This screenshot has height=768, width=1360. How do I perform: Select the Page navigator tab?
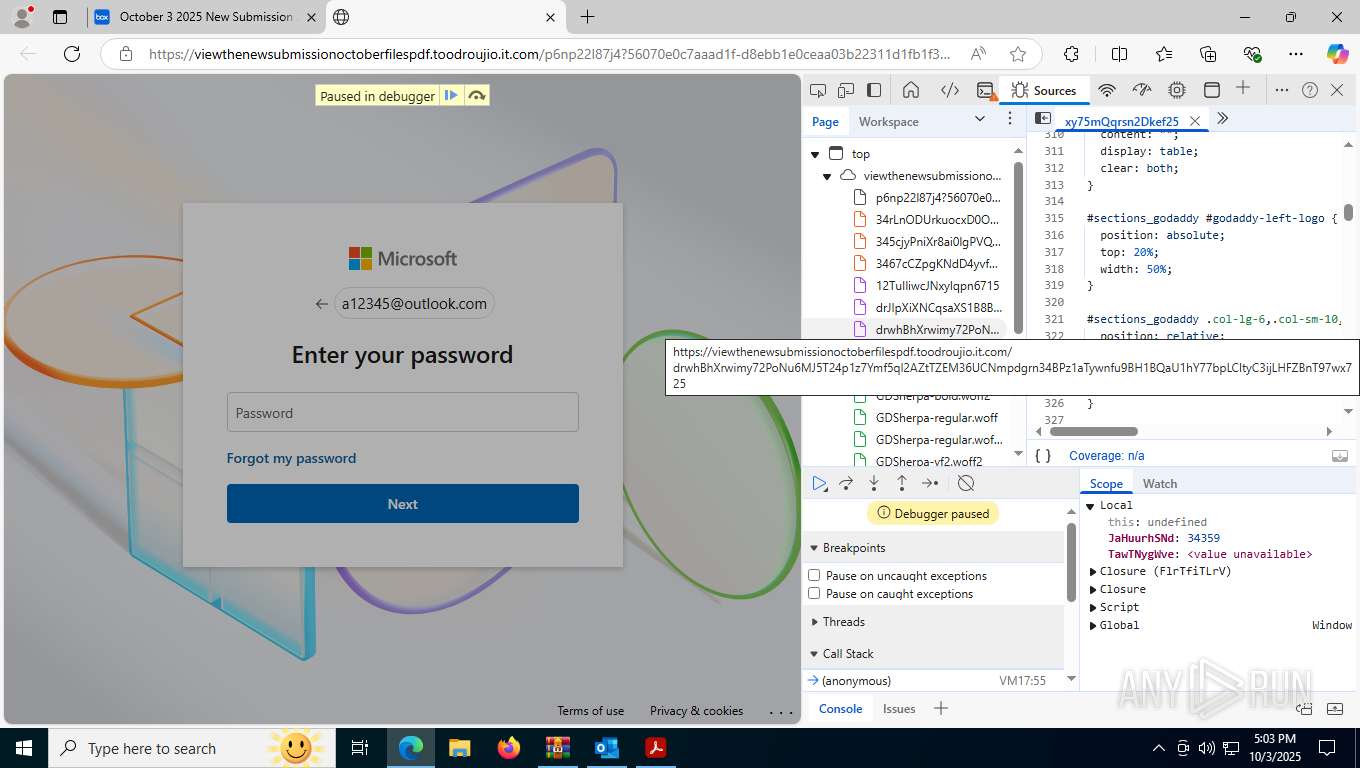point(825,122)
